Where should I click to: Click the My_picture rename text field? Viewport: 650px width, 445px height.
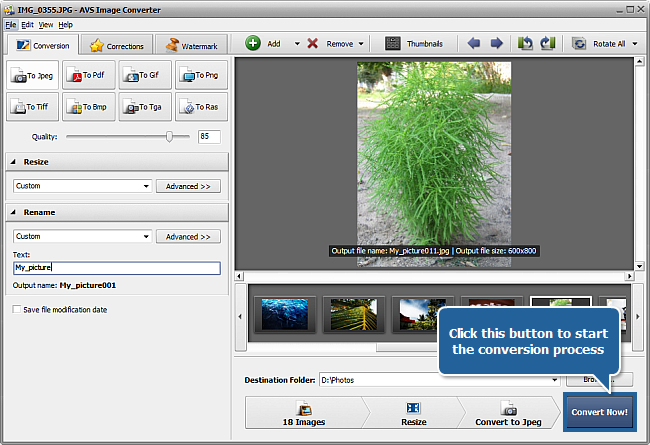117,268
